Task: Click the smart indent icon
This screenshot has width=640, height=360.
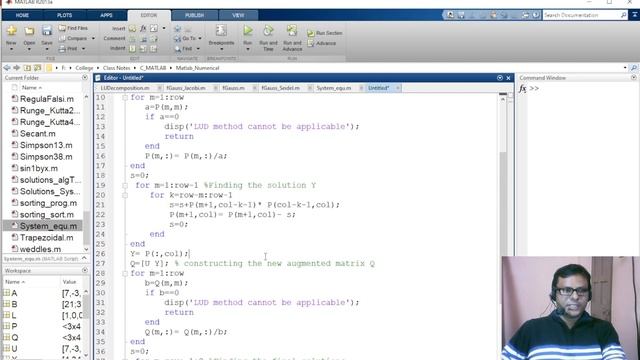Action: click(132, 49)
